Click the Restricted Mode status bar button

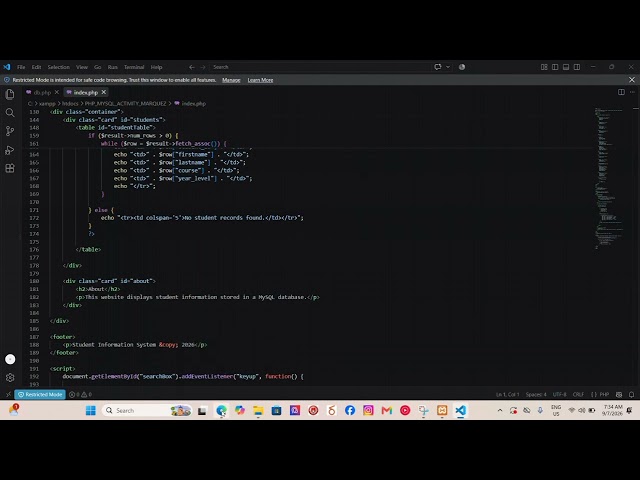pos(40,394)
